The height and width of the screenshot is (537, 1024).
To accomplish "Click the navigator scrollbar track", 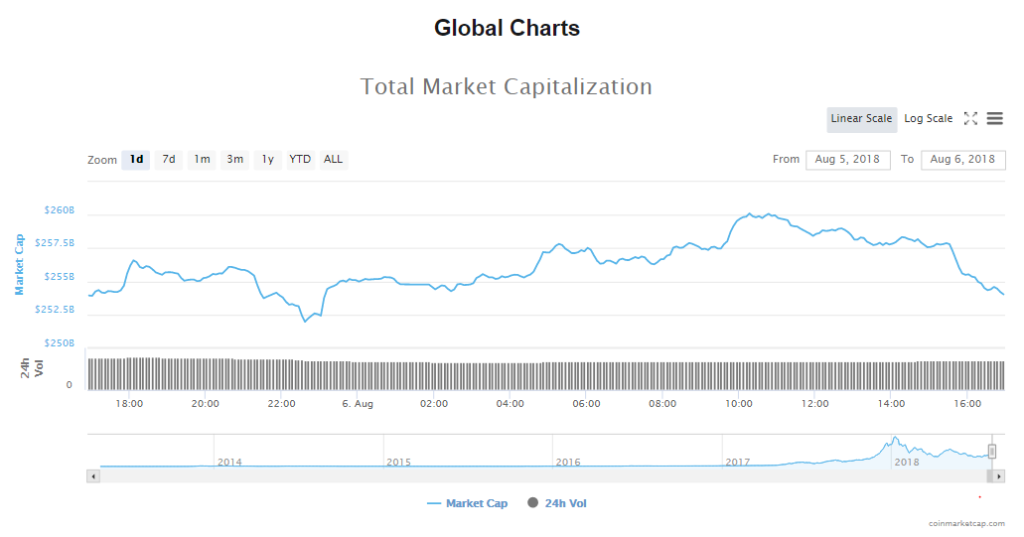I will click(500, 477).
